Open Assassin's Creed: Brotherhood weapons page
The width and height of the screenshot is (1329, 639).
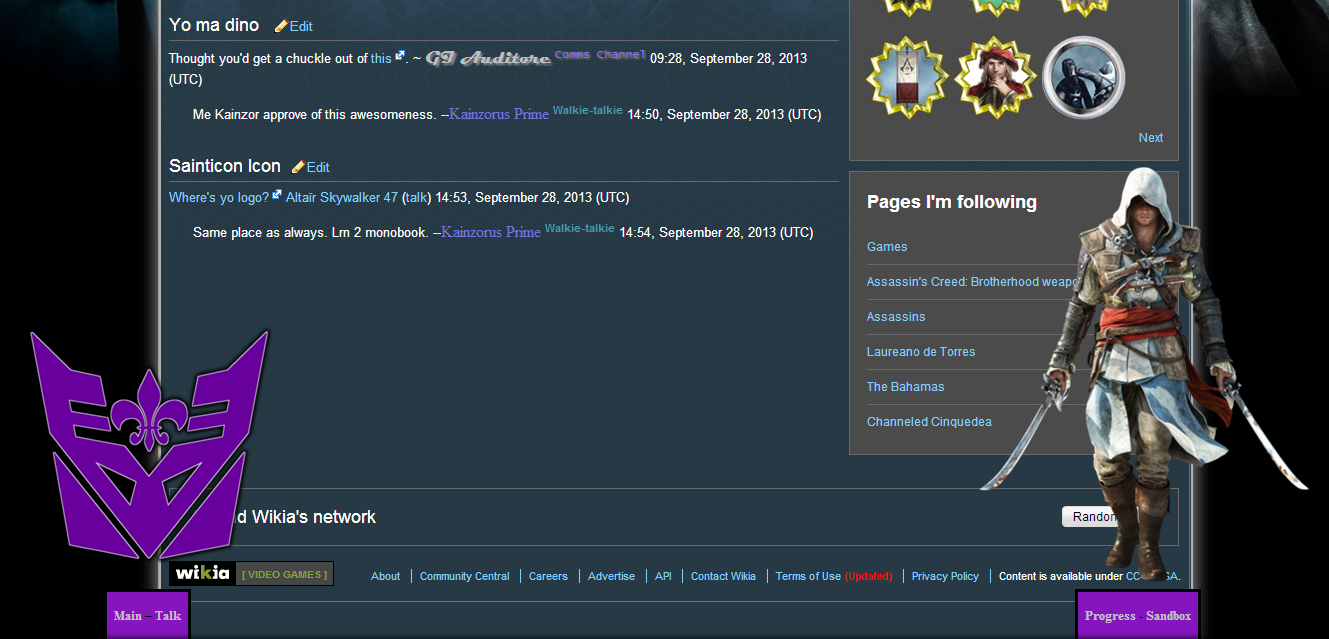[x=972, y=282]
